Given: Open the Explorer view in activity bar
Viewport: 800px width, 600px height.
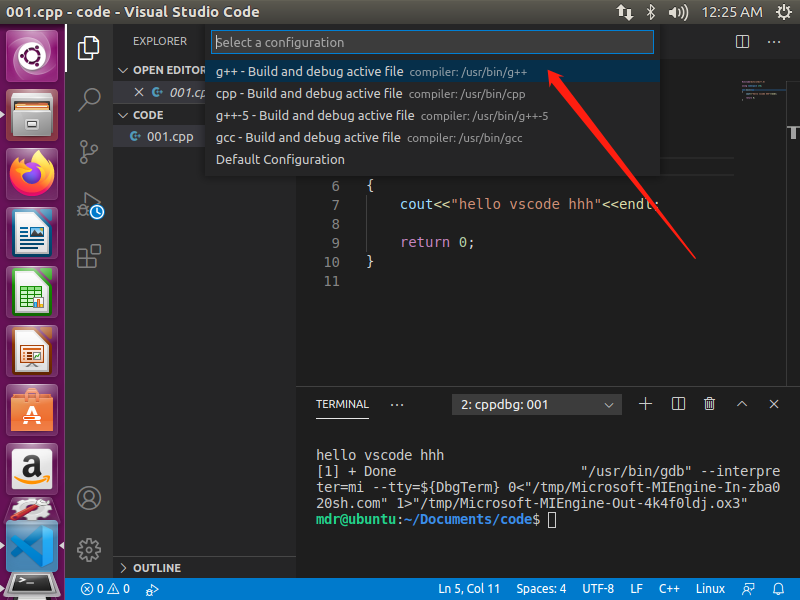Looking at the screenshot, I should coord(89,48).
